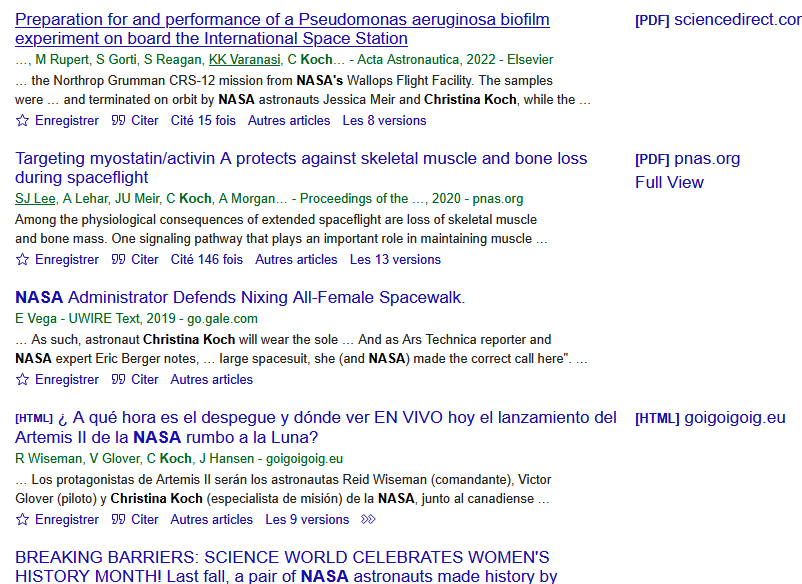Open Autres articles for Pseudomonas biofilm result
Screen dimensions: 802x584
point(289,121)
